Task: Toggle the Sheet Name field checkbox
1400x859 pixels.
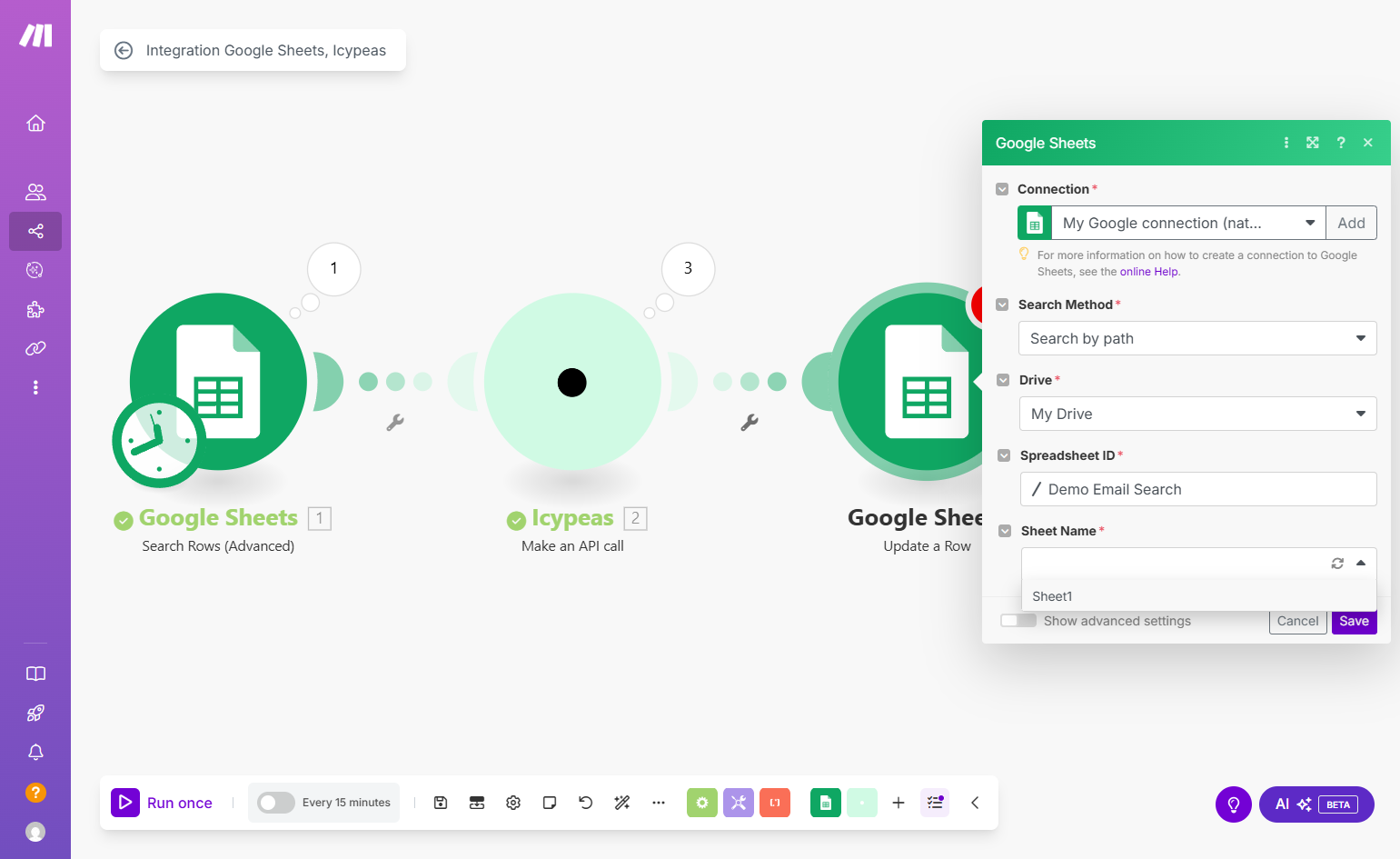Action: 1005,531
